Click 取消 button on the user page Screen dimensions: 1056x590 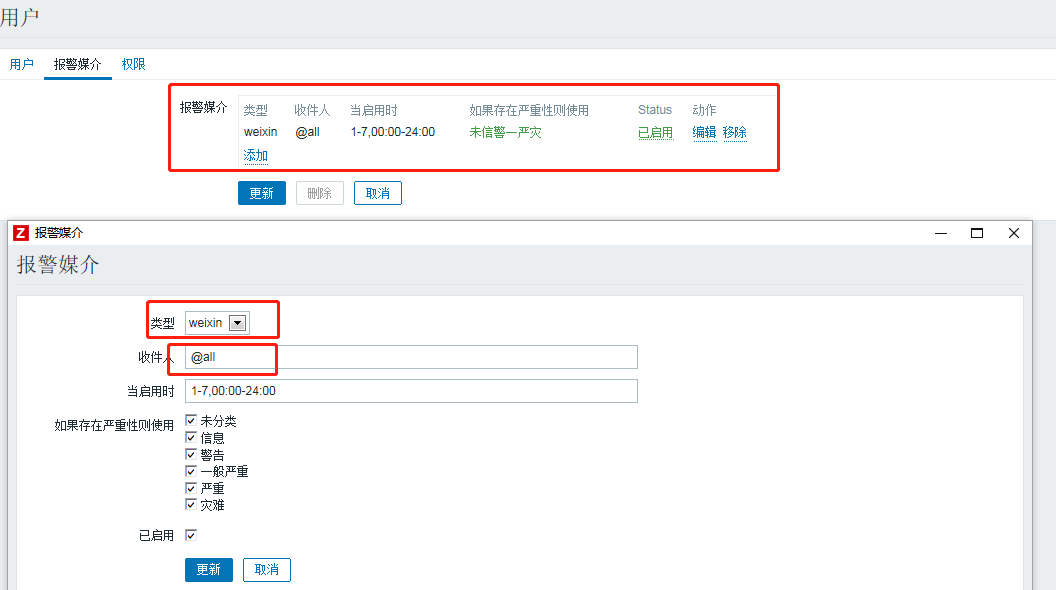pos(378,193)
